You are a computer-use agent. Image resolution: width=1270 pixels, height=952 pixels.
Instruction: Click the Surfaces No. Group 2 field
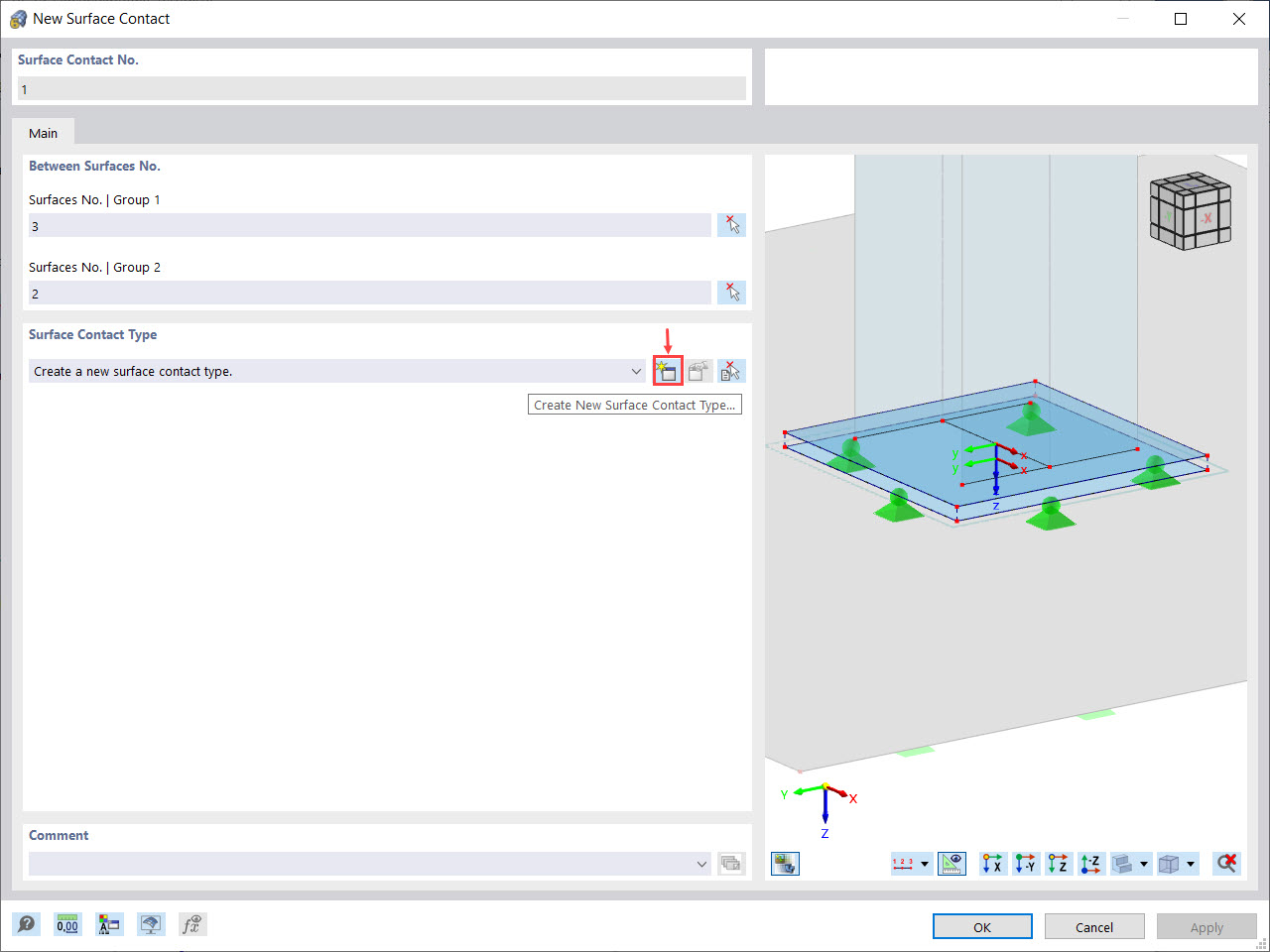coord(370,293)
